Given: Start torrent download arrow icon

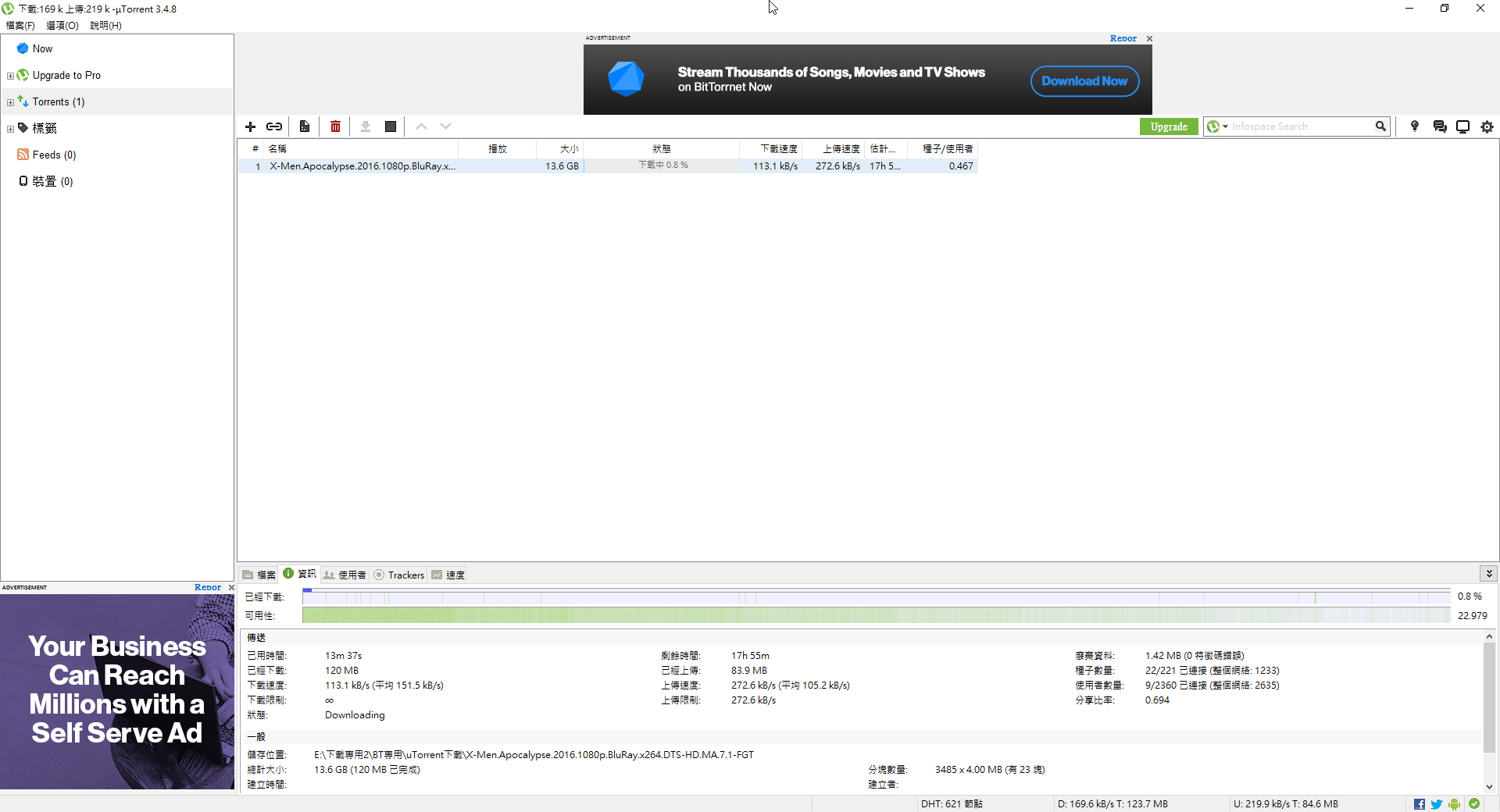Looking at the screenshot, I should pos(365,126).
